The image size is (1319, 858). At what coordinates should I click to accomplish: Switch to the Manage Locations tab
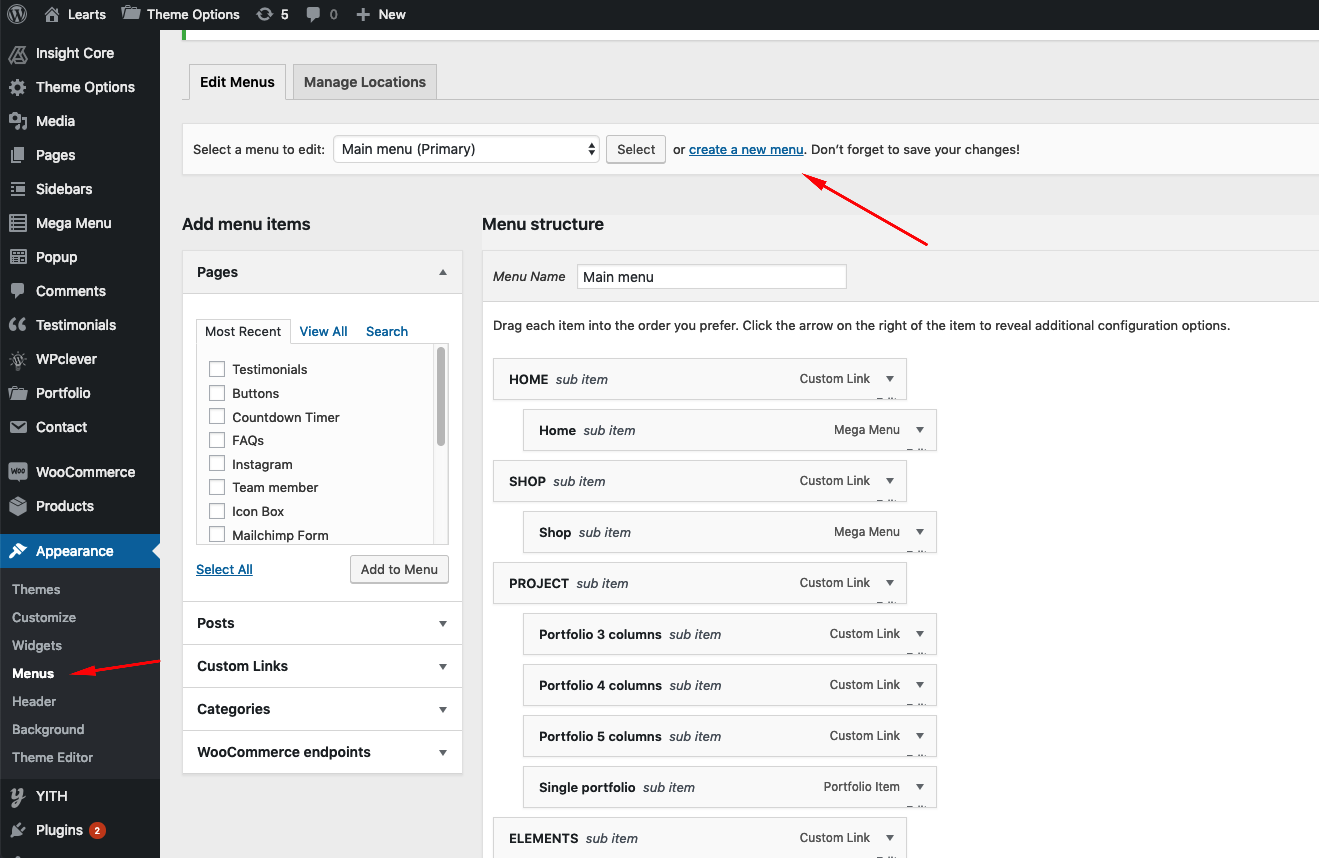[364, 82]
